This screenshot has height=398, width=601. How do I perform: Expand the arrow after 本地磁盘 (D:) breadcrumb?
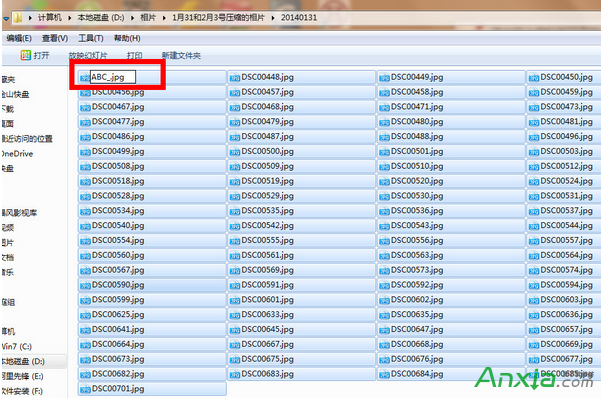[x=132, y=18]
